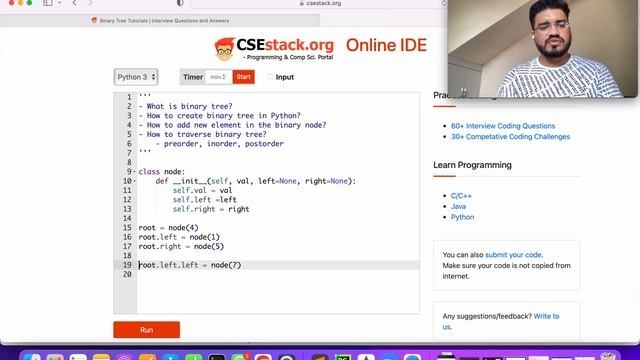
Task: Start the timer with the Start button
Action: click(244, 77)
